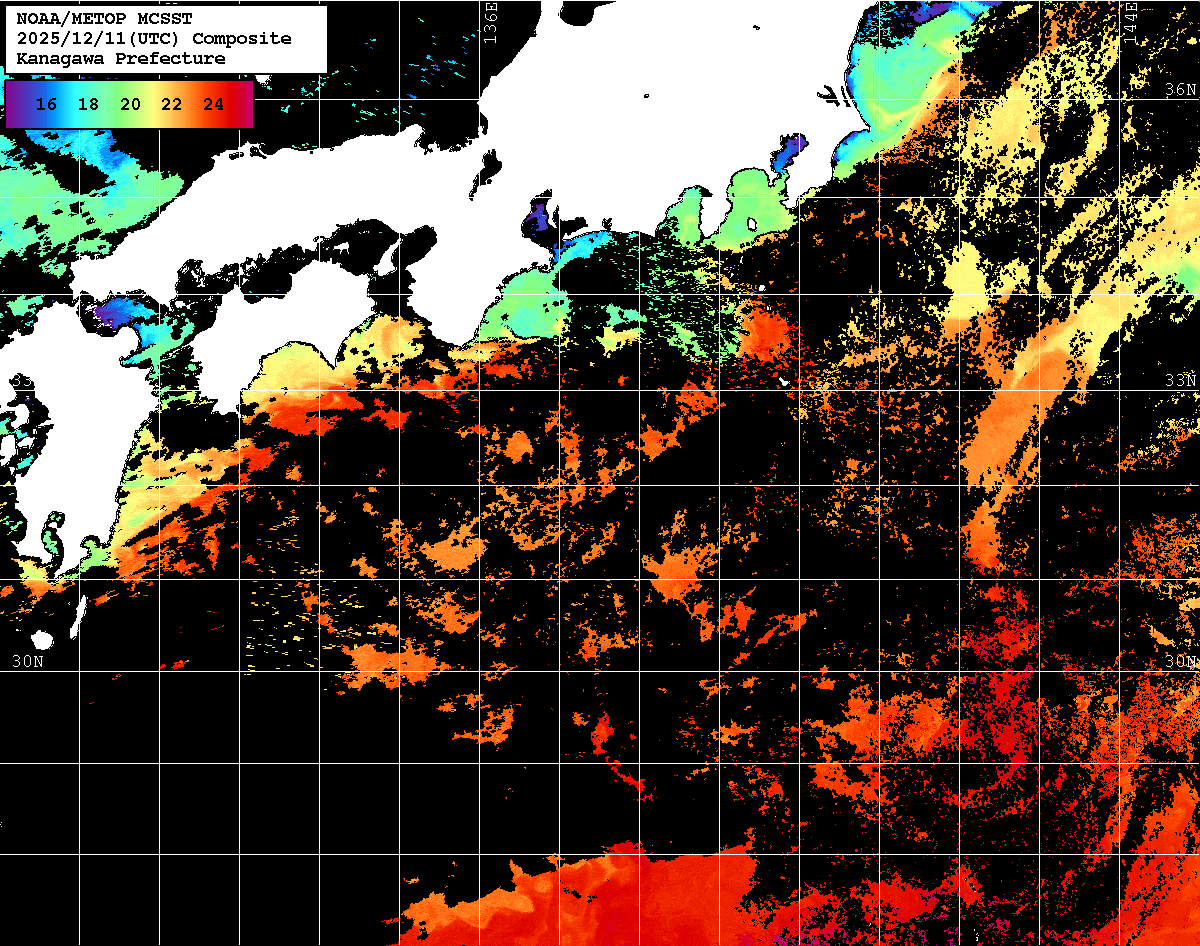The height and width of the screenshot is (946, 1200).
Task: Click the NOAA/METOP MCSST title text
Action: [x=104, y=19]
